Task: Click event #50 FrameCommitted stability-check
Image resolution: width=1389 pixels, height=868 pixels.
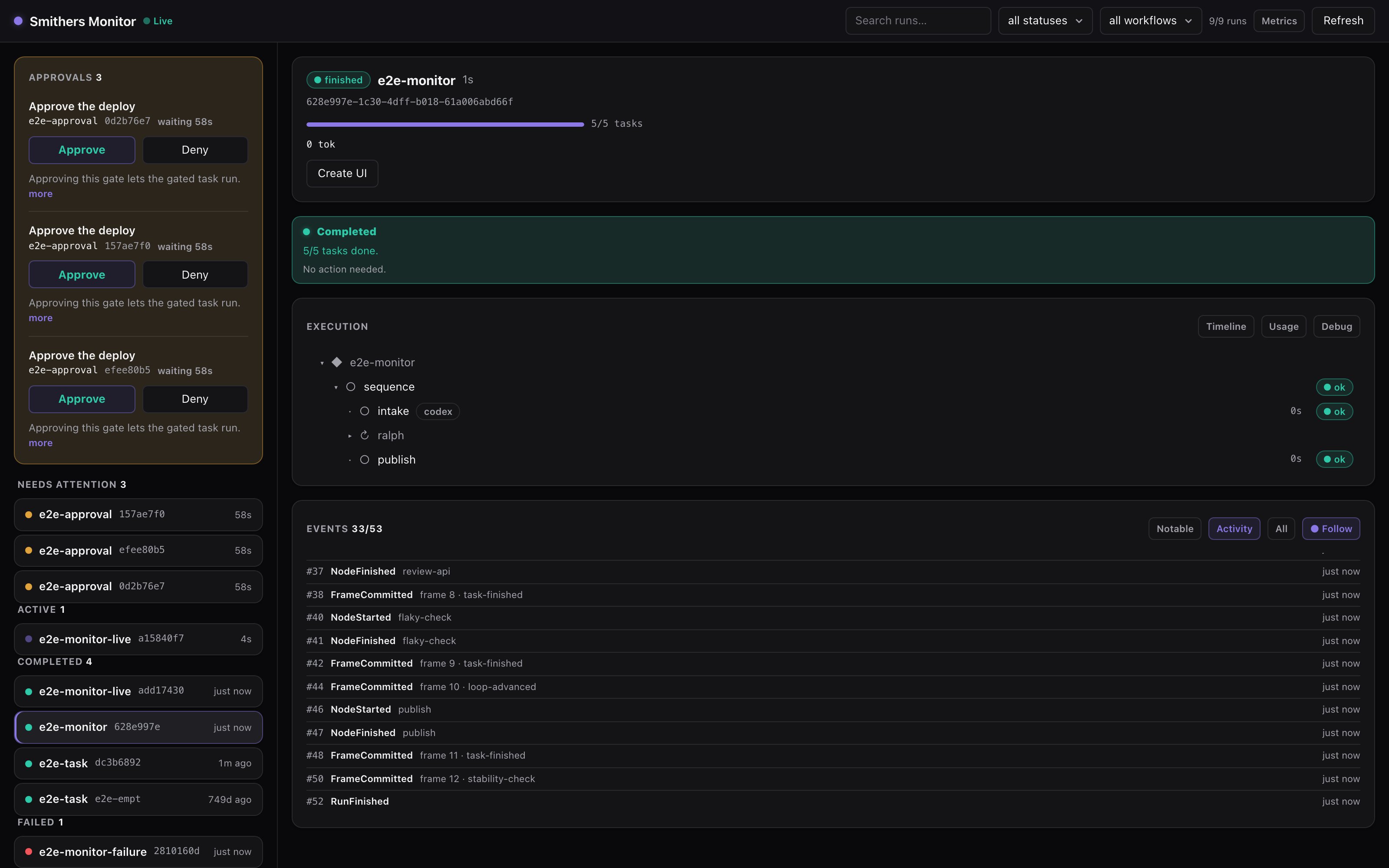Action: [833, 779]
